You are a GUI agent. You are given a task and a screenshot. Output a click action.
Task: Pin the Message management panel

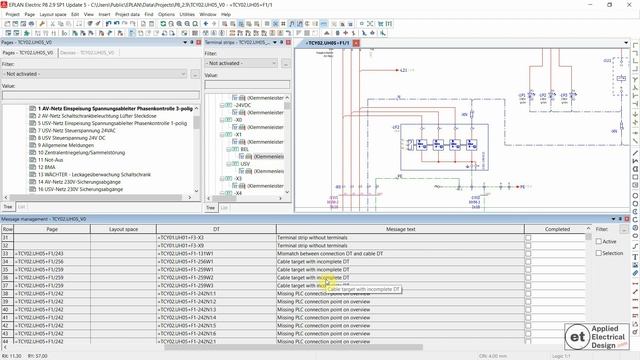coord(620,219)
